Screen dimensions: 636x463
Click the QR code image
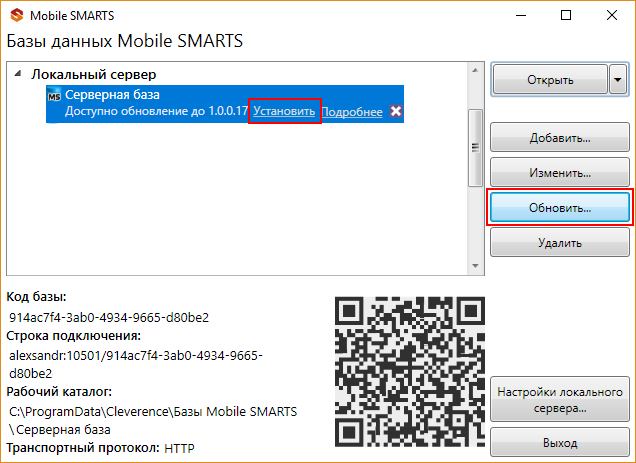coord(410,372)
